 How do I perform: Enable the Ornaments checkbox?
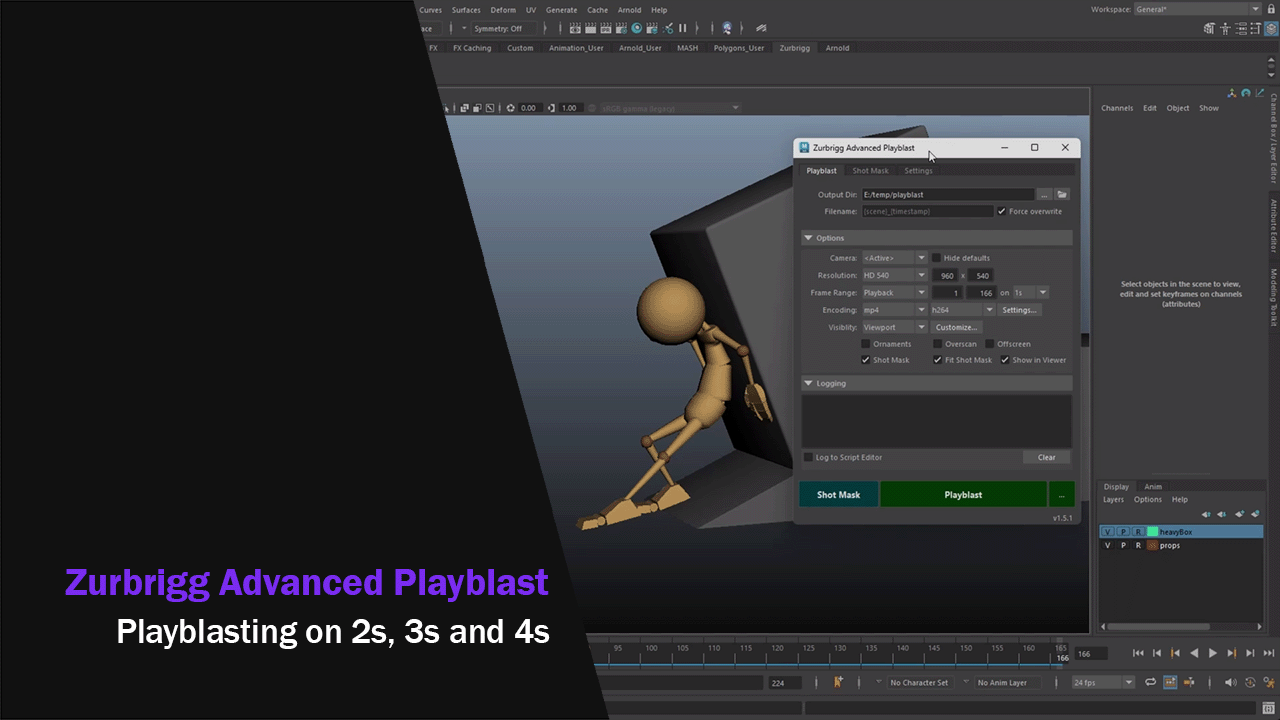[x=866, y=344]
